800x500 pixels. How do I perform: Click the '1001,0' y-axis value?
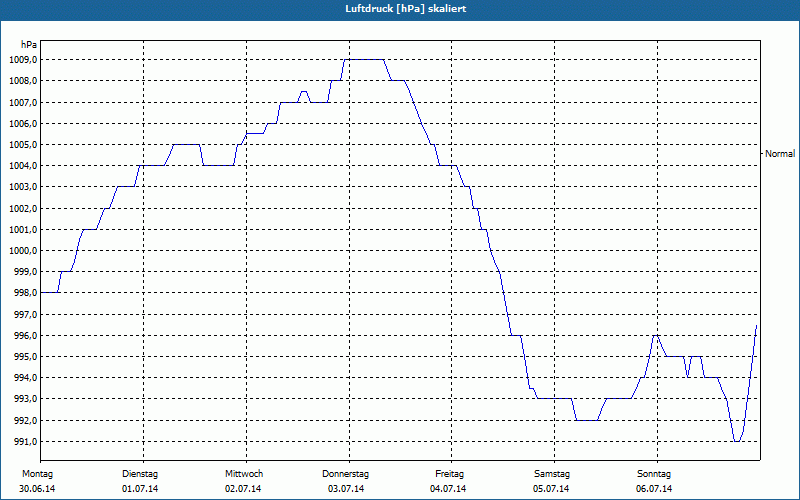point(23,230)
